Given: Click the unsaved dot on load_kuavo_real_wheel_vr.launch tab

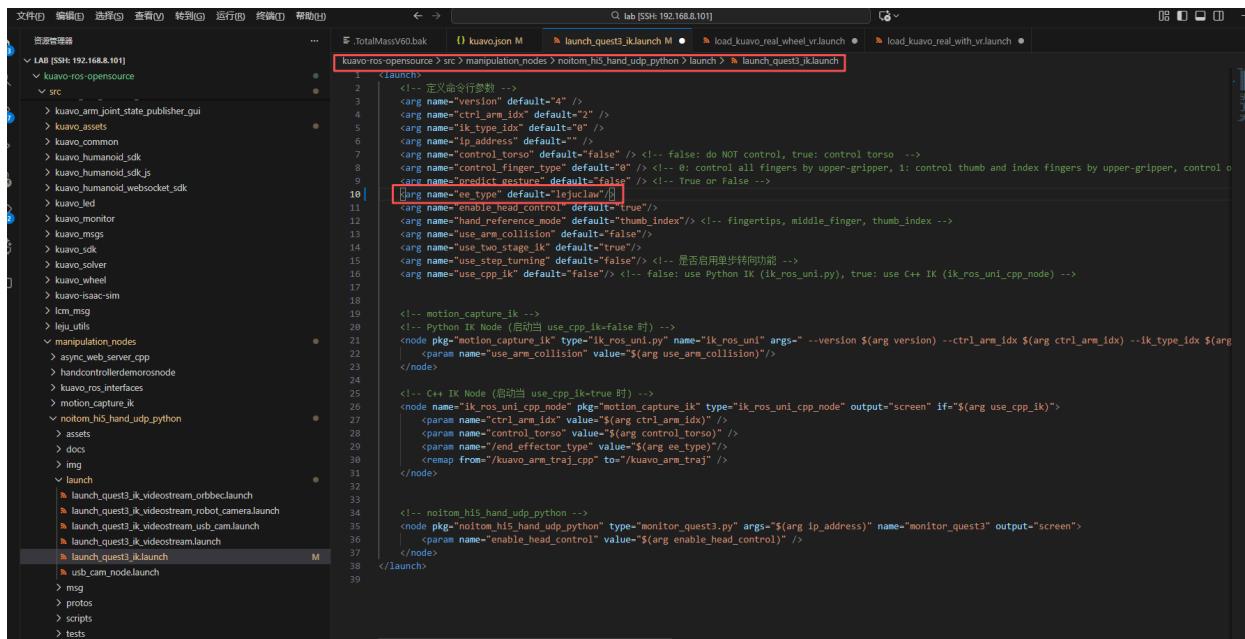Looking at the screenshot, I should click(x=853, y=41).
